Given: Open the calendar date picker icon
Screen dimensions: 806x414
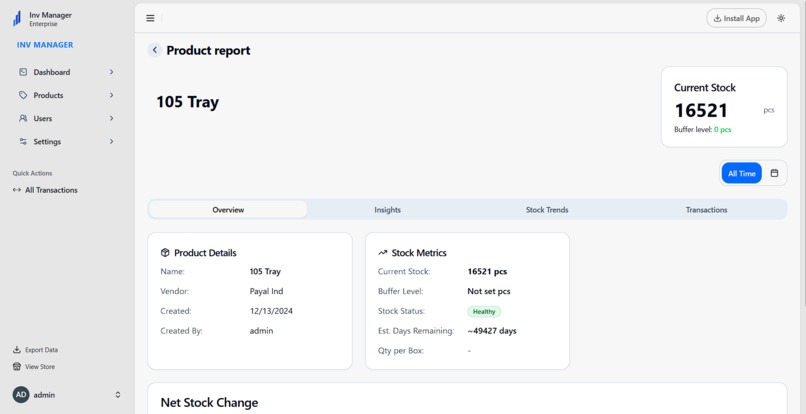Looking at the screenshot, I should tap(774, 173).
